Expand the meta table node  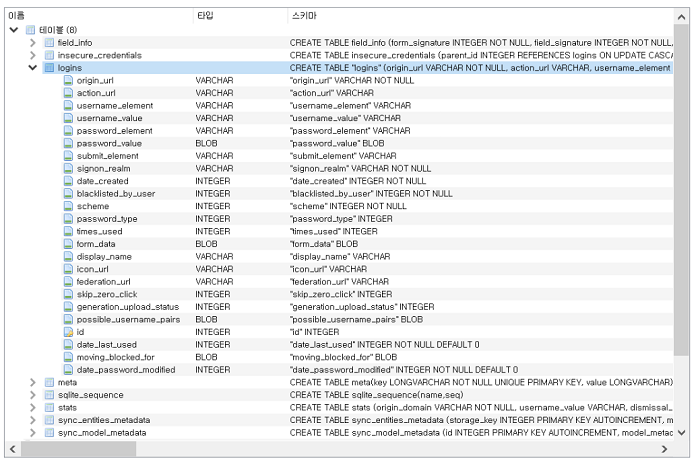tap(33, 383)
